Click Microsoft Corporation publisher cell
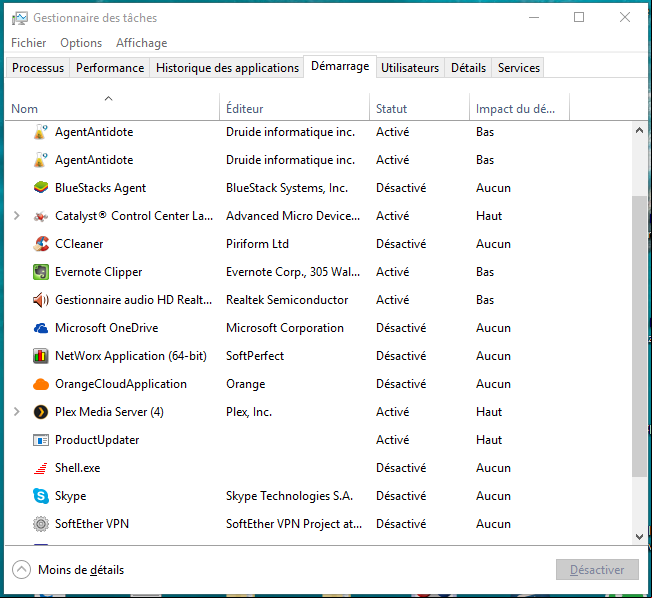Screen dimensions: 652x598 pyautogui.click(x=285, y=328)
